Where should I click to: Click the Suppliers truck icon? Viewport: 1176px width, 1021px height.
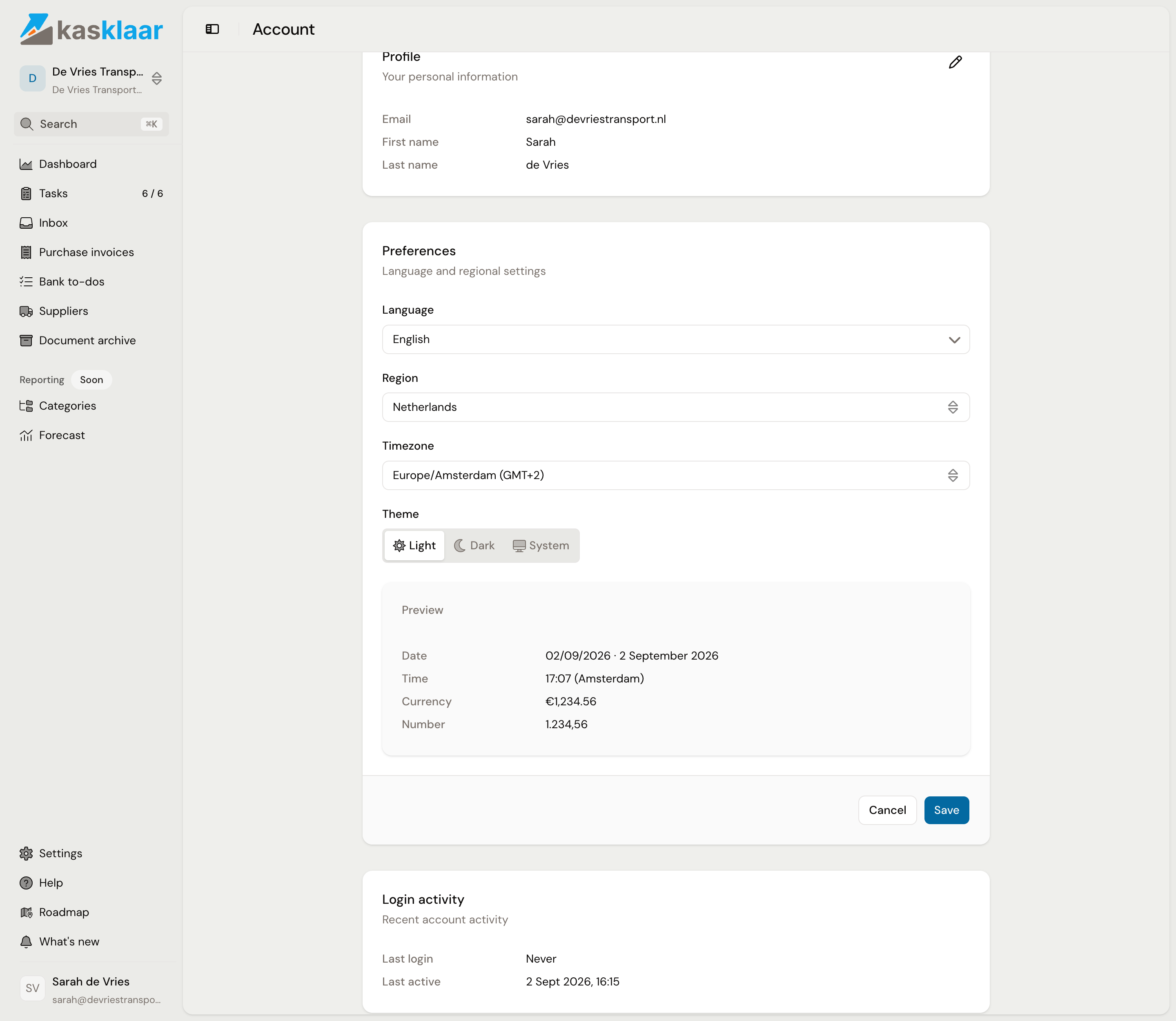pos(26,311)
